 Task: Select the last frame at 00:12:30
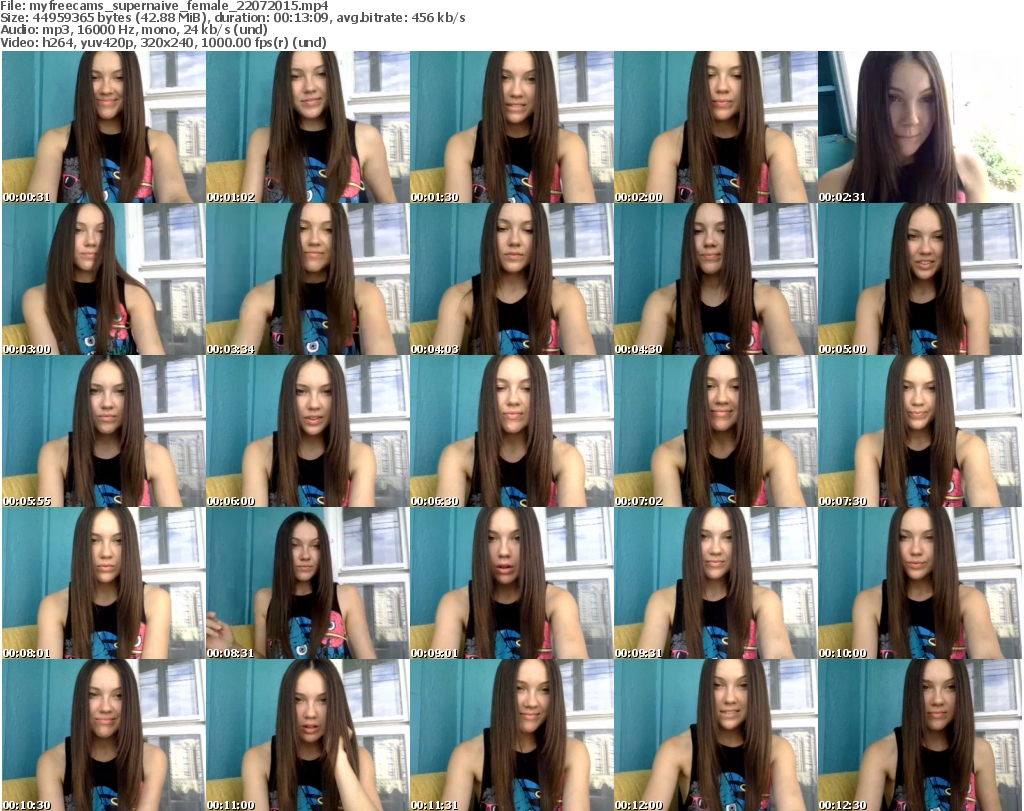pos(920,735)
